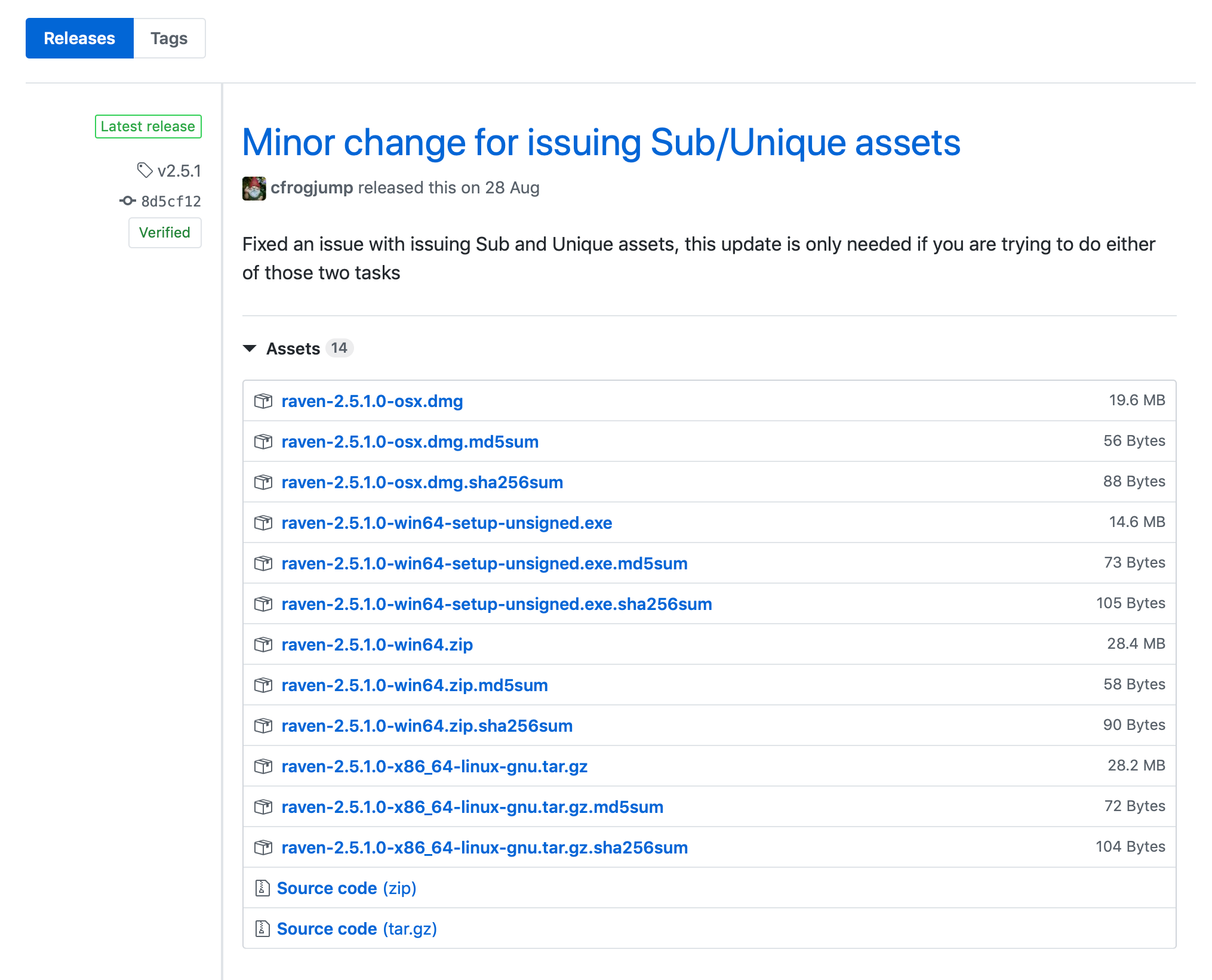Click package icon for x86_64-linux-gnu.tar.gz

(263, 766)
